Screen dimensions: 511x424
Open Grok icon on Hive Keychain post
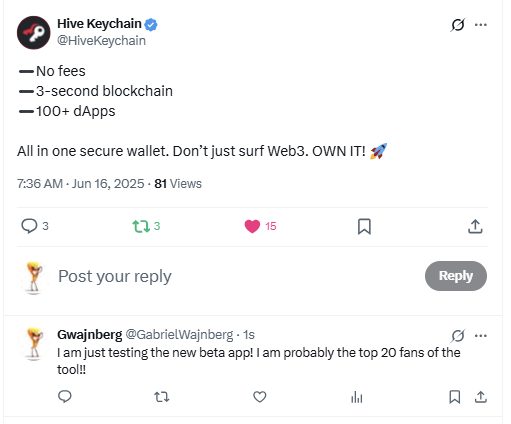(x=458, y=25)
